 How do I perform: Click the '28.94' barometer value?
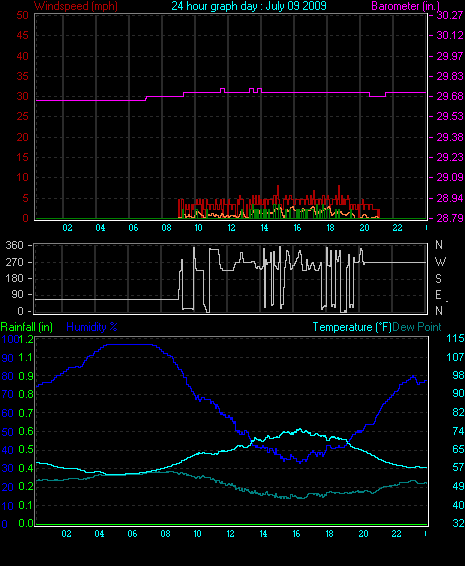click(450, 198)
